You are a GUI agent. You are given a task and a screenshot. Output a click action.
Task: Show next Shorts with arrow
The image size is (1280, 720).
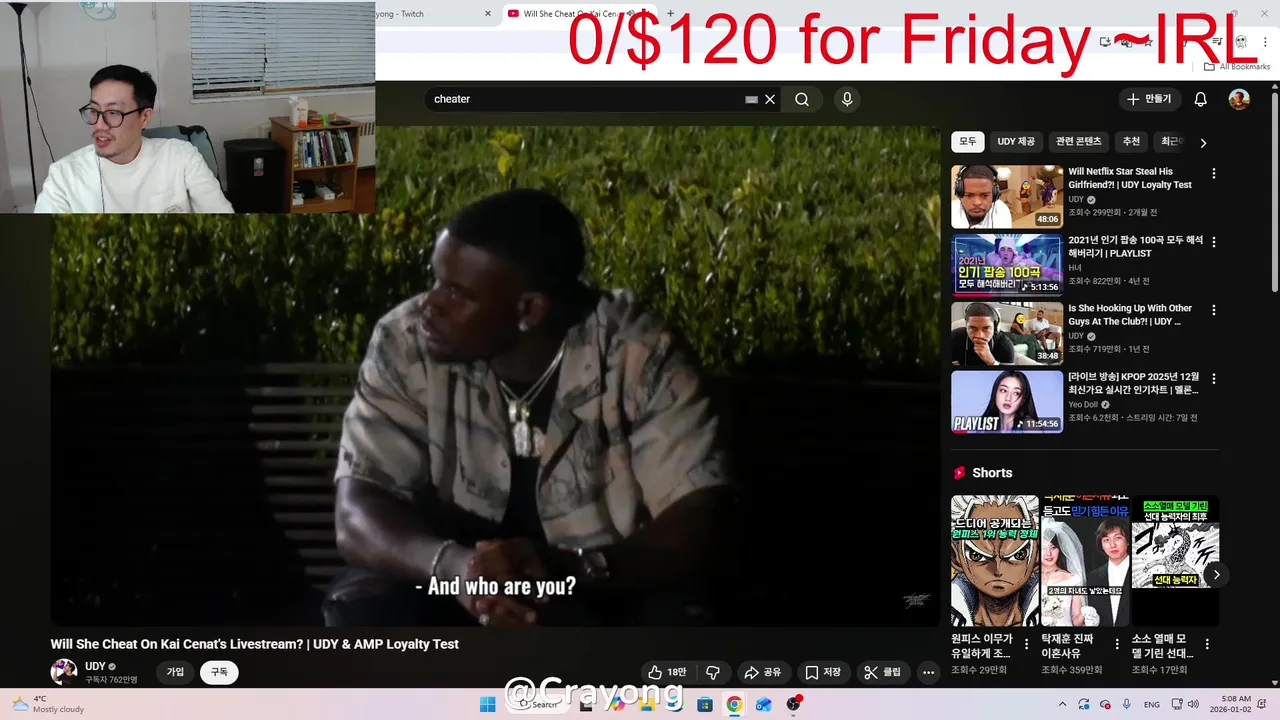[1216, 574]
